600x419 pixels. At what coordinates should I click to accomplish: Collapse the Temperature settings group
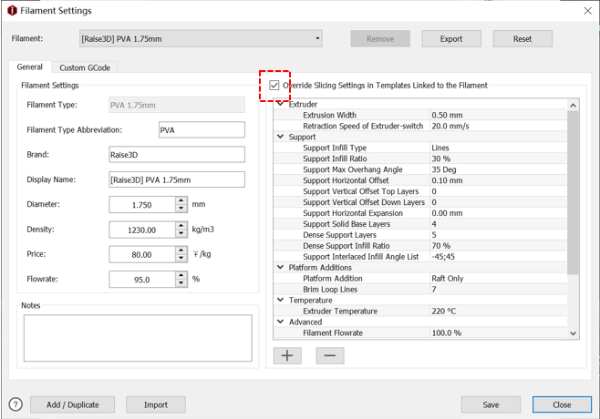tap(280, 299)
